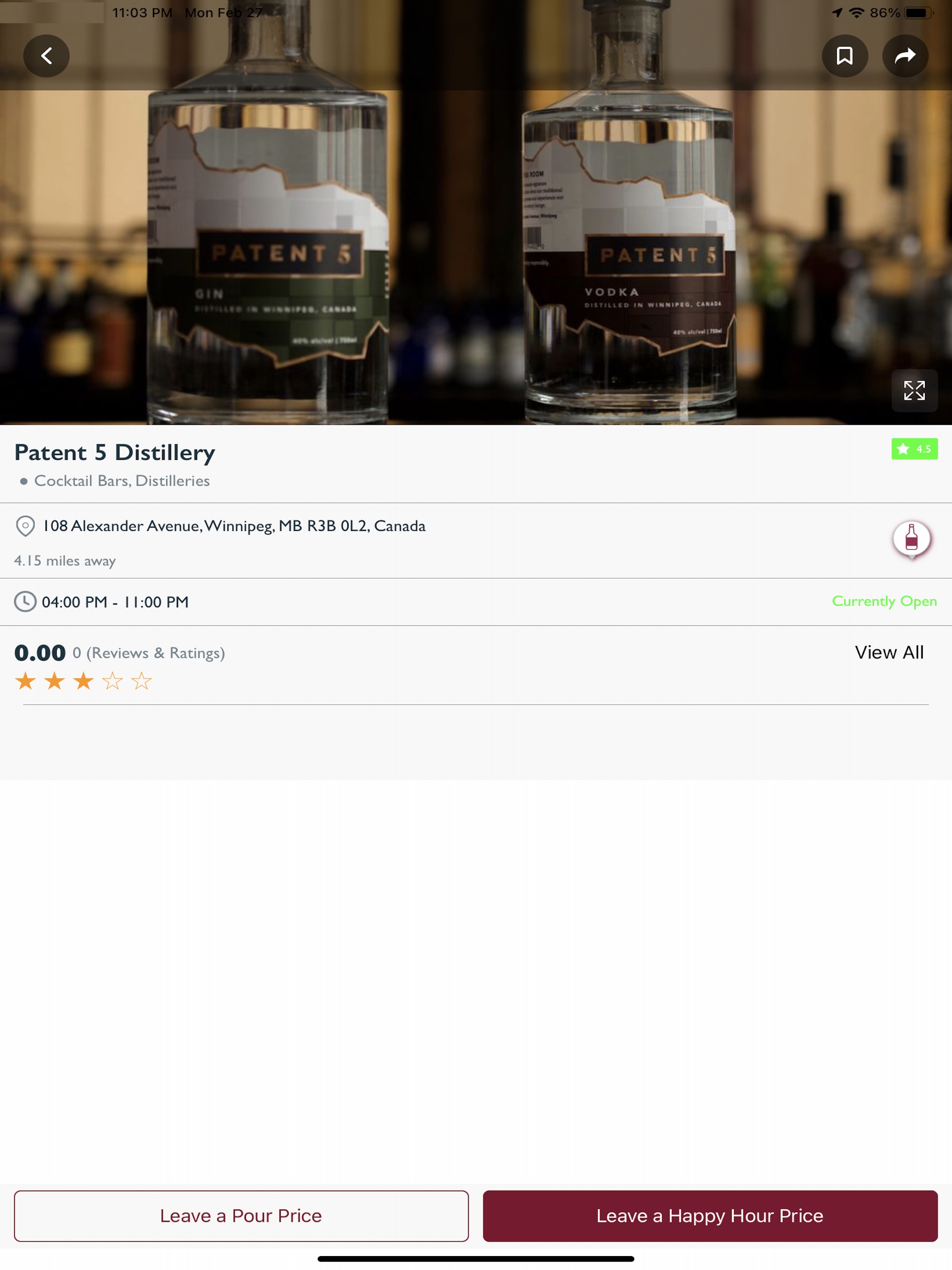The width and height of the screenshot is (952, 1270).
Task: Select the View All reviews link
Action: 889,651
